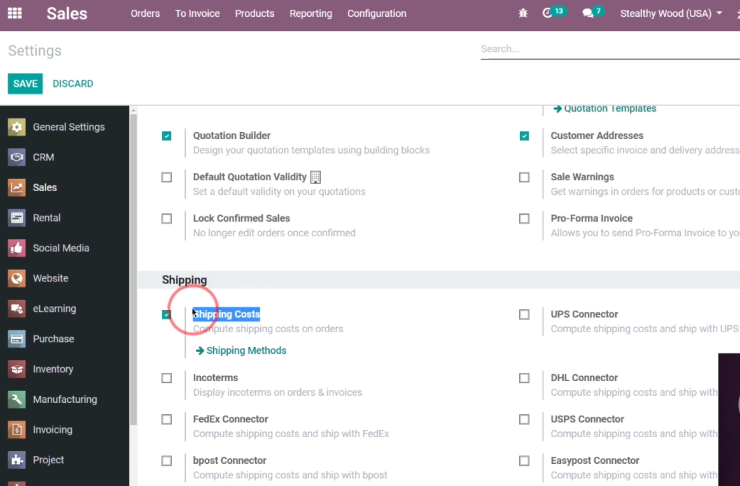Enable the DHL Connector checkbox
The image size is (740, 486).
(524, 378)
